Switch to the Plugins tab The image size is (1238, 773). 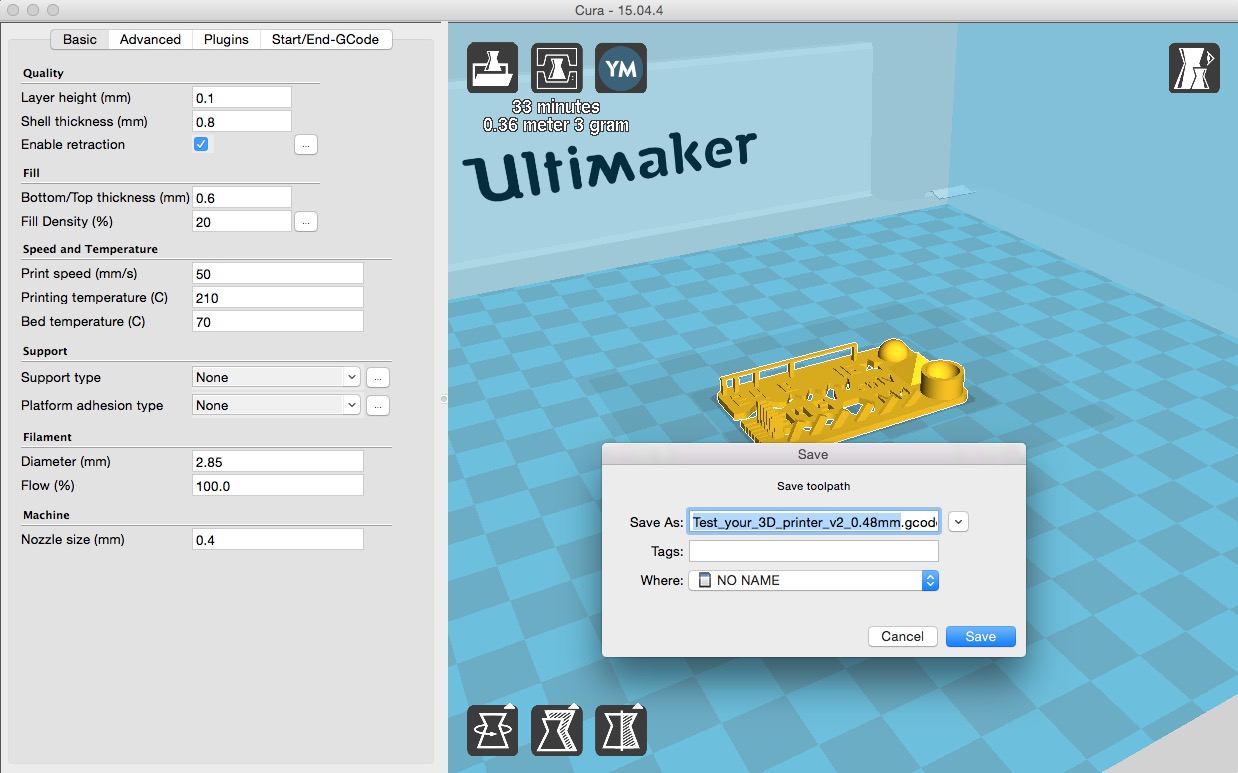point(226,39)
